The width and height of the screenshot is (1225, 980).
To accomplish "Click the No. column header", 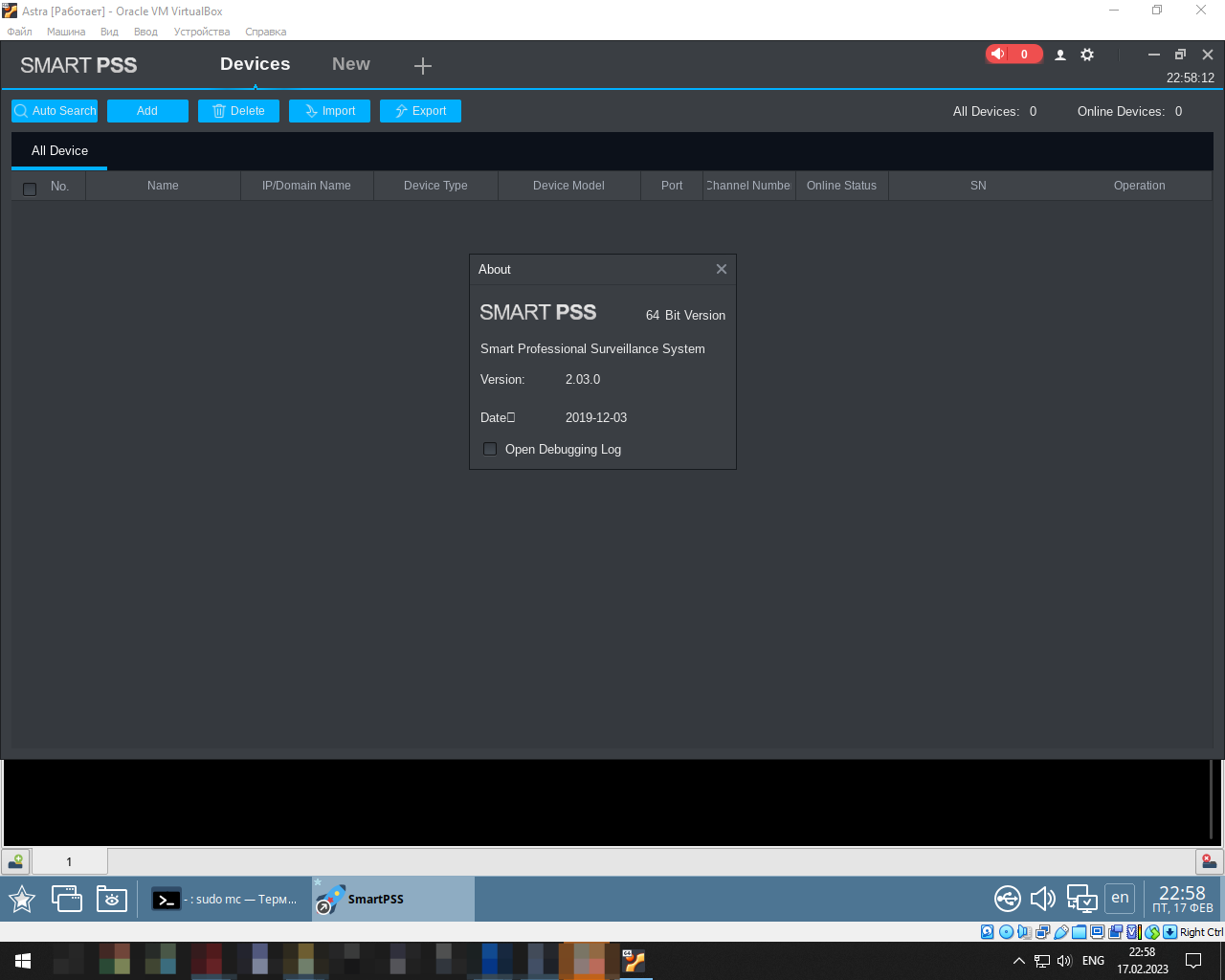I will click(x=59, y=186).
